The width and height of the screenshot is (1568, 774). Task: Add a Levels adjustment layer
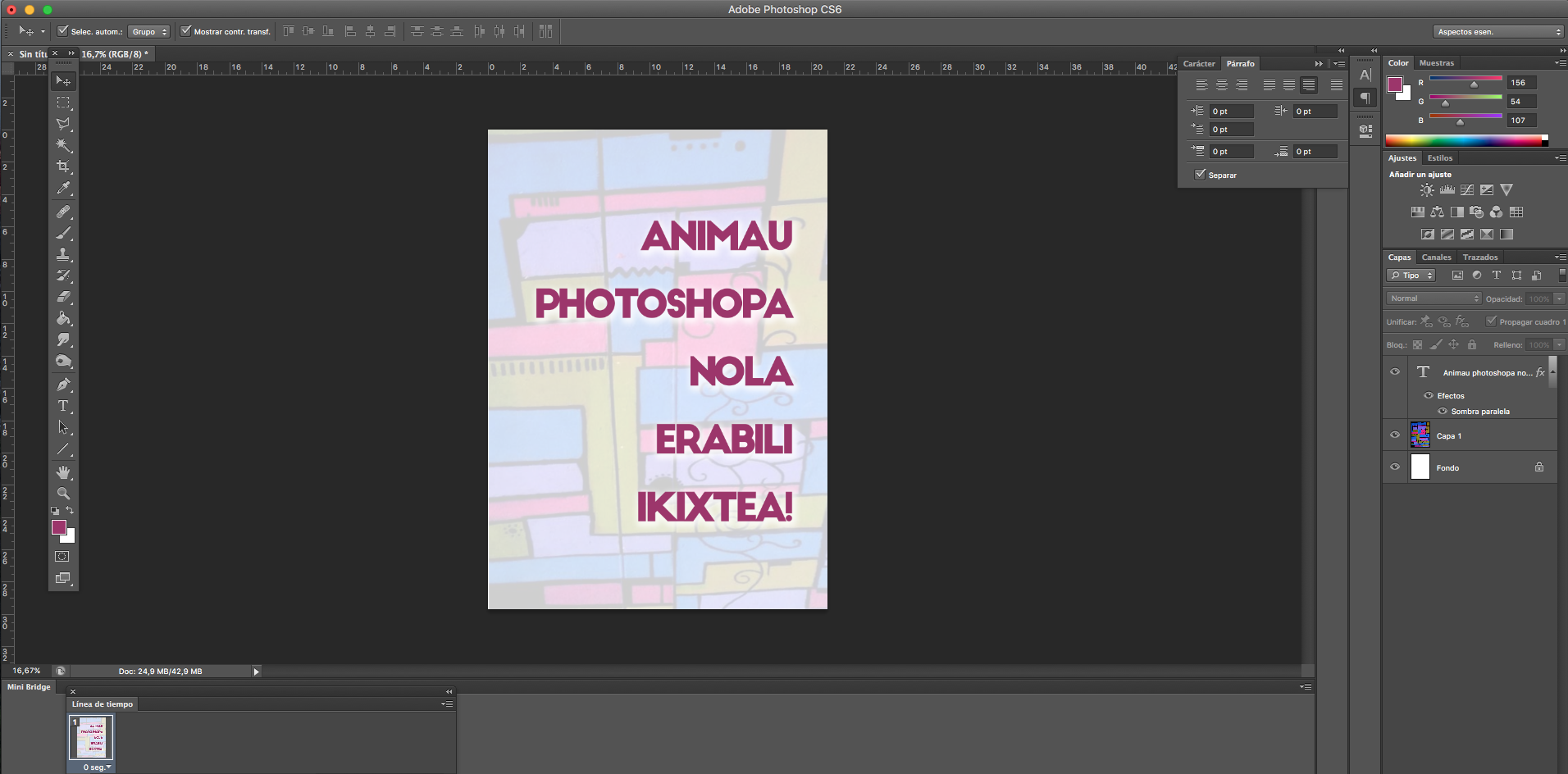point(1447,189)
